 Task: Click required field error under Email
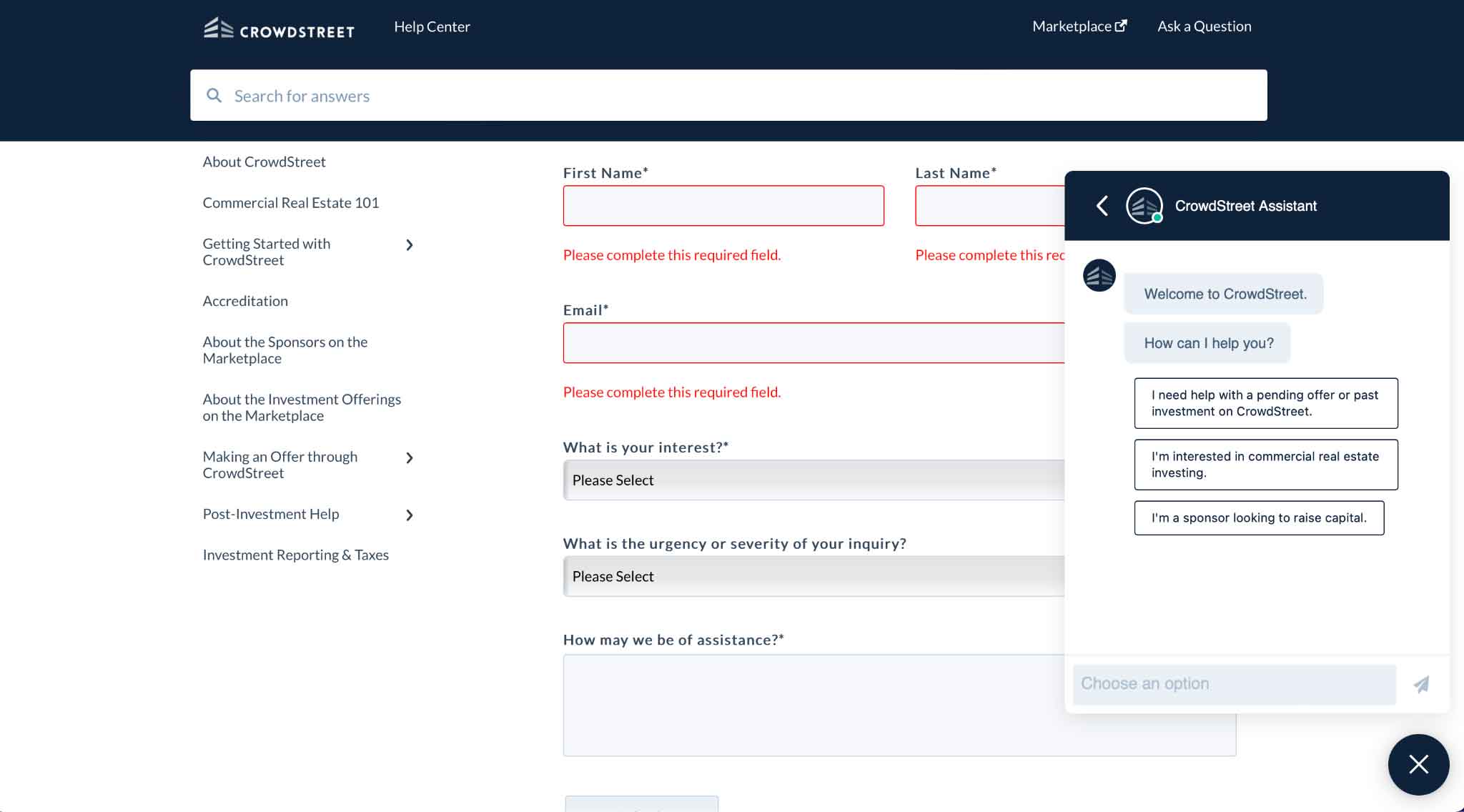coord(672,392)
